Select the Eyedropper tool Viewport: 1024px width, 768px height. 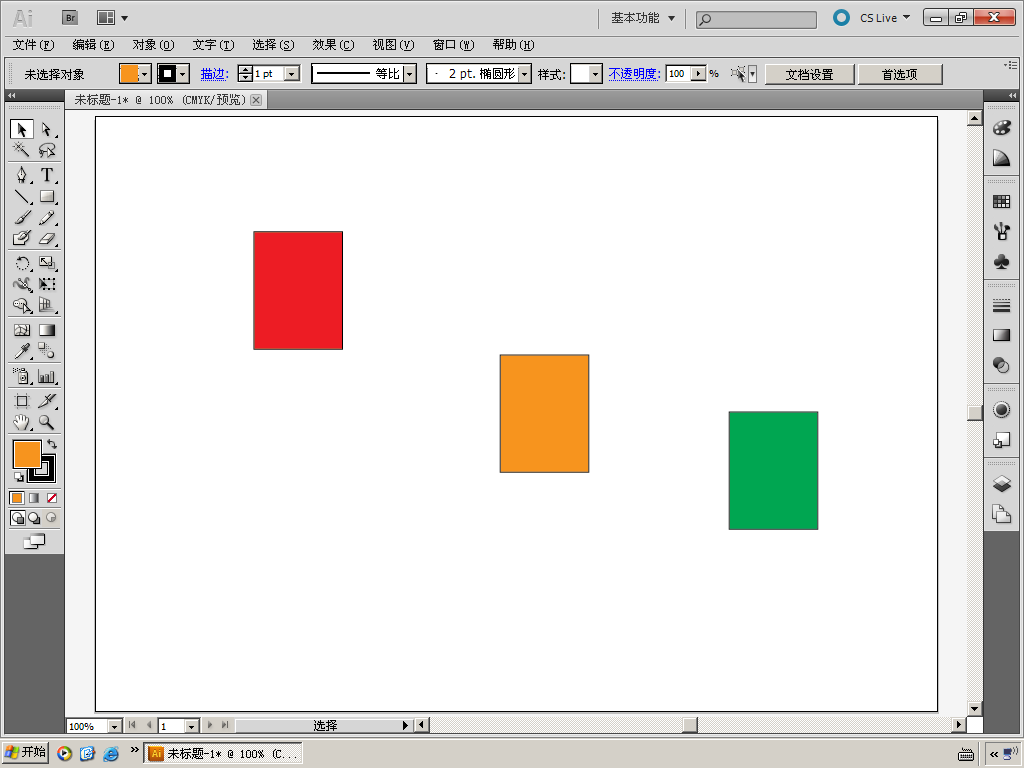pyautogui.click(x=22, y=351)
